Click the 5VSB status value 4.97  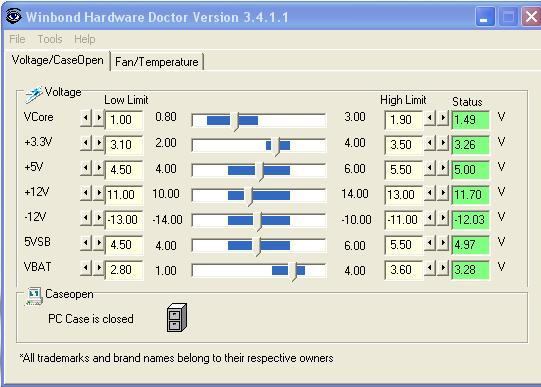(x=471, y=245)
